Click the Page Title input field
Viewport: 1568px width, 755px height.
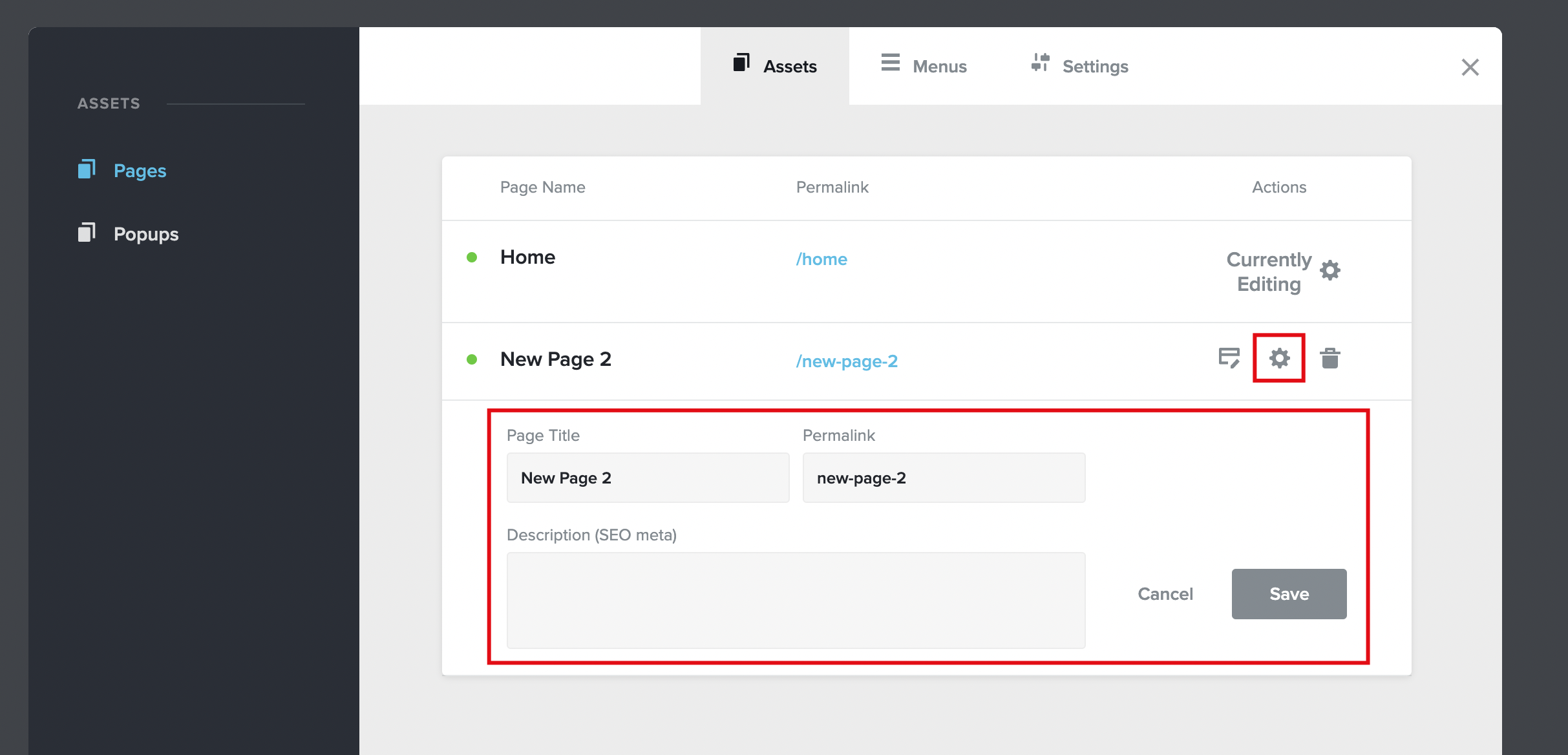pos(648,478)
